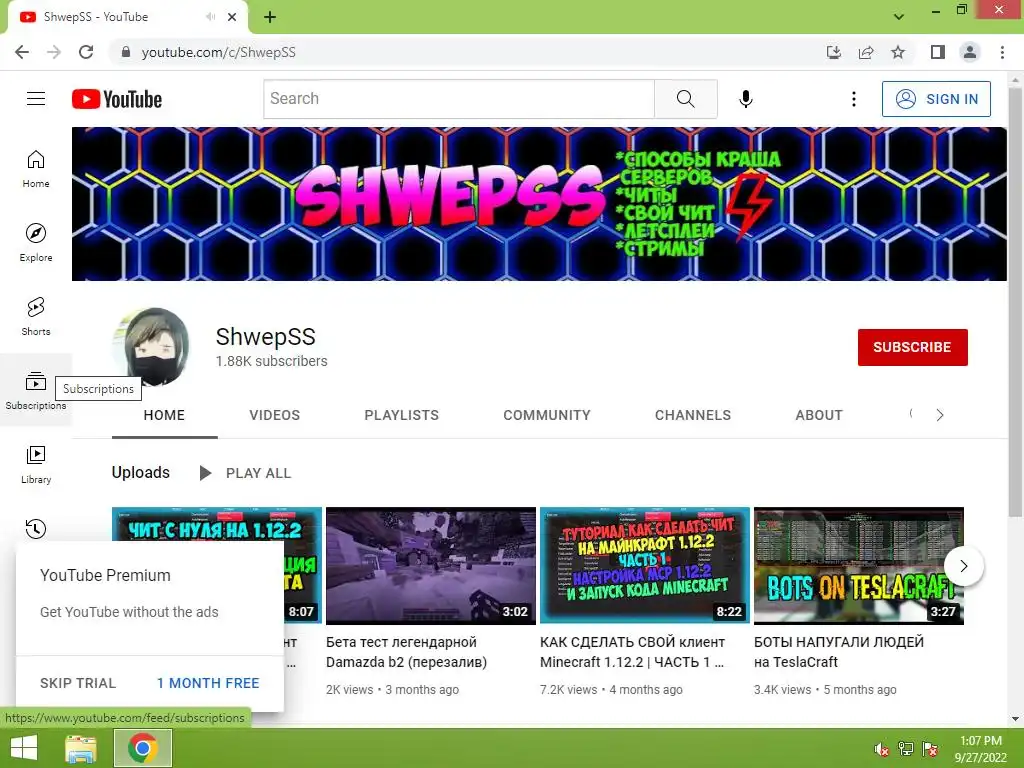Click the page vertical scrollbar
The height and width of the screenshot is (768, 1024).
[1015, 301]
